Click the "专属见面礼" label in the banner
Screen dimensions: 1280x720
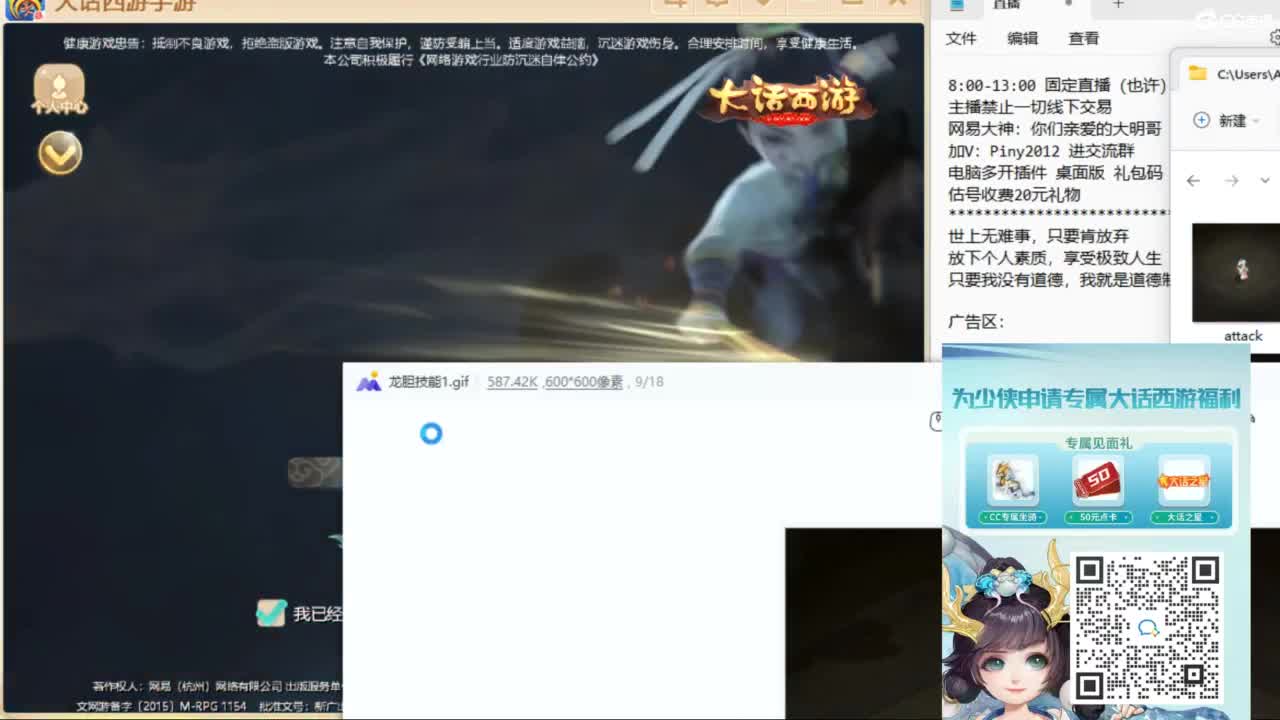tap(1098, 443)
